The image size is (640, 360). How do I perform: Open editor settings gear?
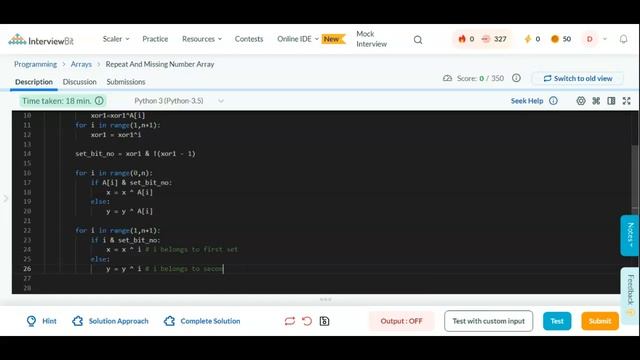[581, 100]
